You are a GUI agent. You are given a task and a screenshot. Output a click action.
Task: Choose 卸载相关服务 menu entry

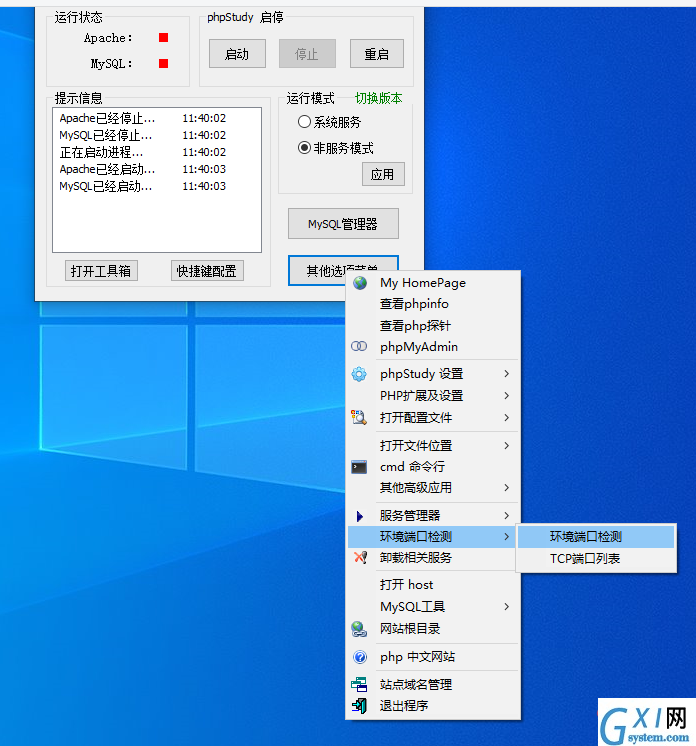point(432,558)
